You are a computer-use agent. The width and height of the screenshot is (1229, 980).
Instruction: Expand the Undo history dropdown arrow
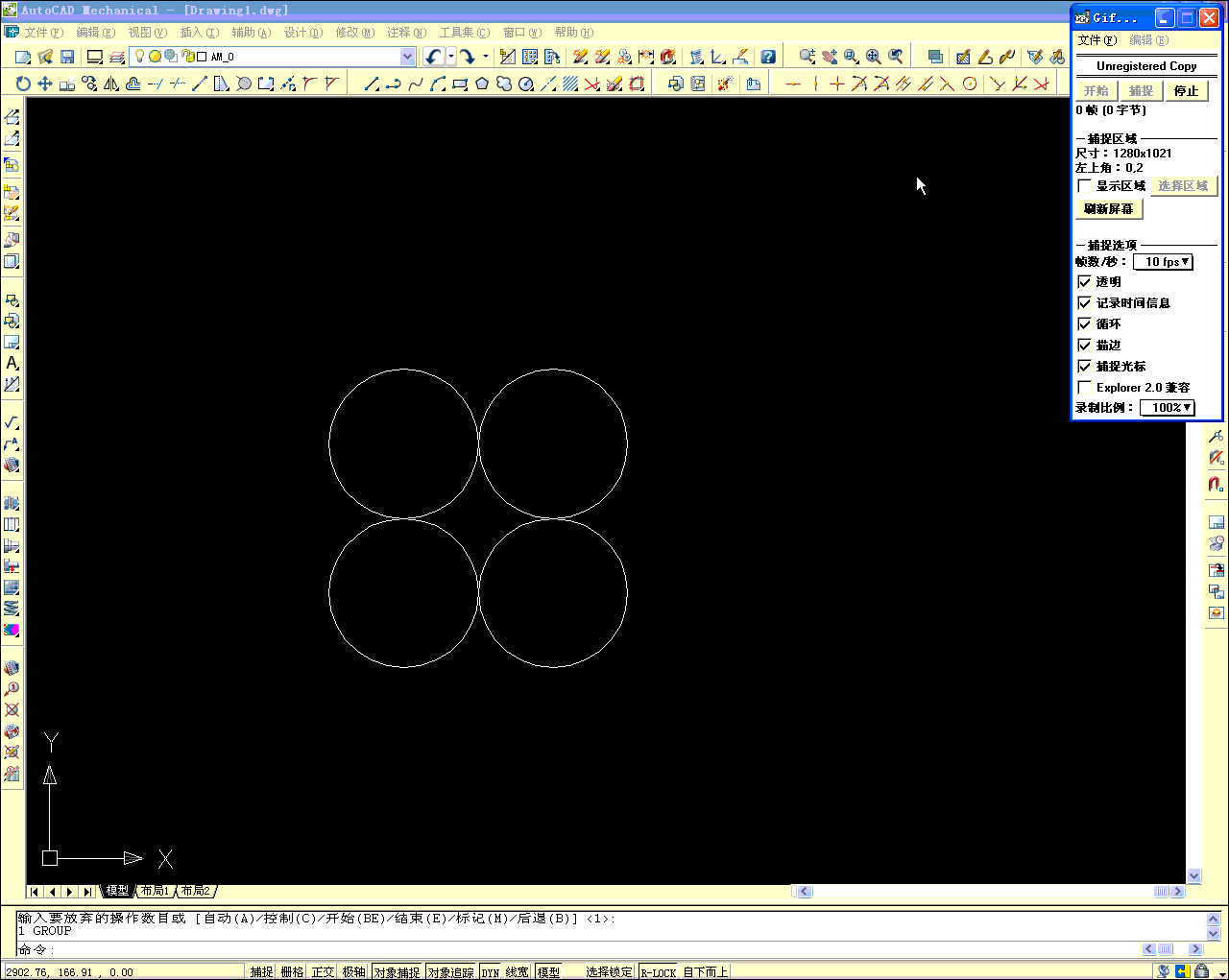(450, 57)
